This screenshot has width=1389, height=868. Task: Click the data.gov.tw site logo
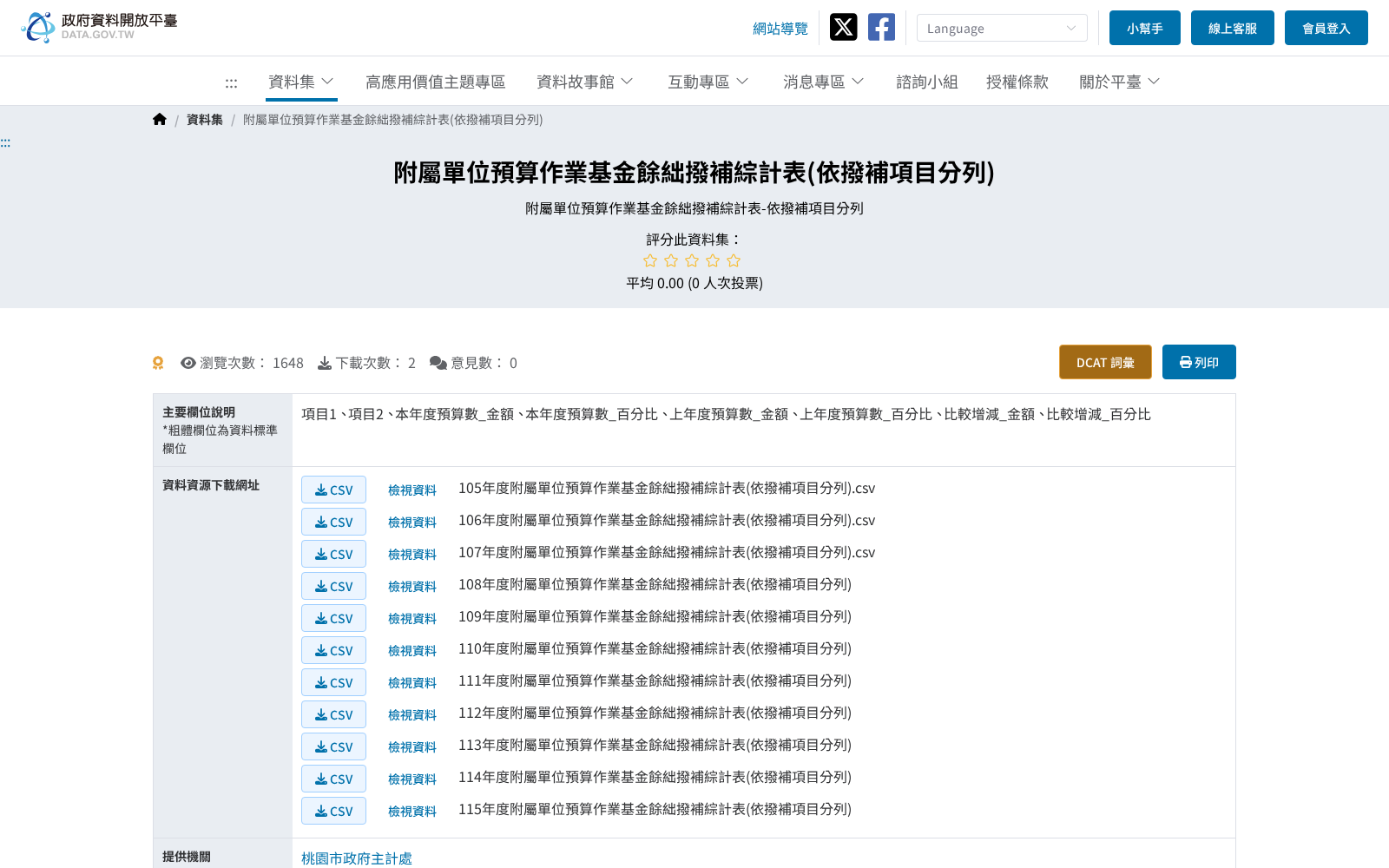pyautogui.click(x=99, y=28)
